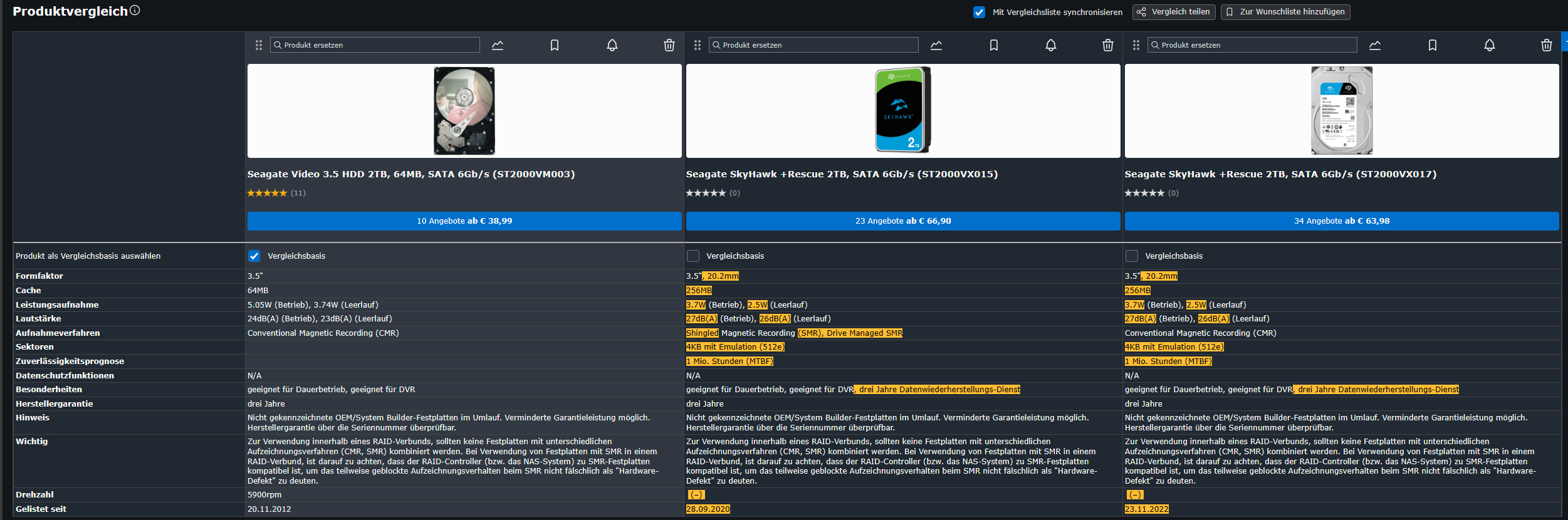Click the Drehzahl row label
The width and height of the screenshot is (1568, 520).
[34, 495]
